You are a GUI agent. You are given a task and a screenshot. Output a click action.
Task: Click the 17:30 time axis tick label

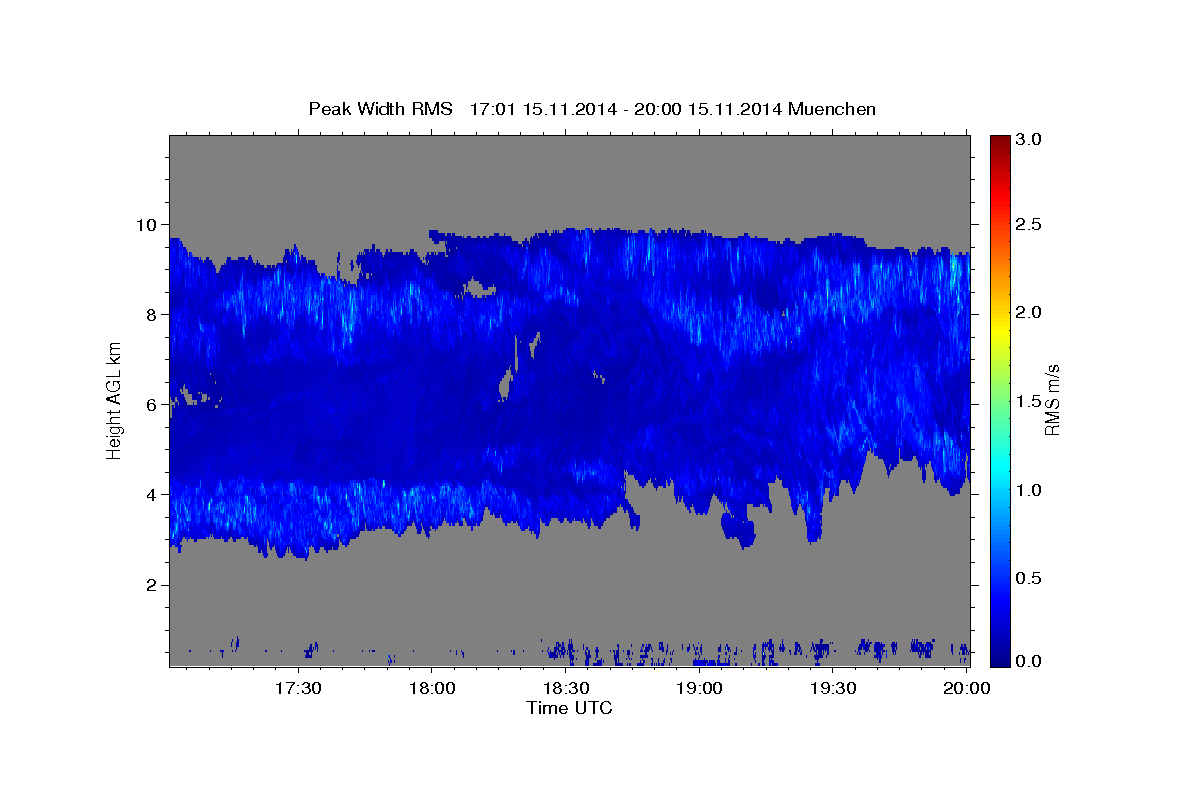click(298, 689)
